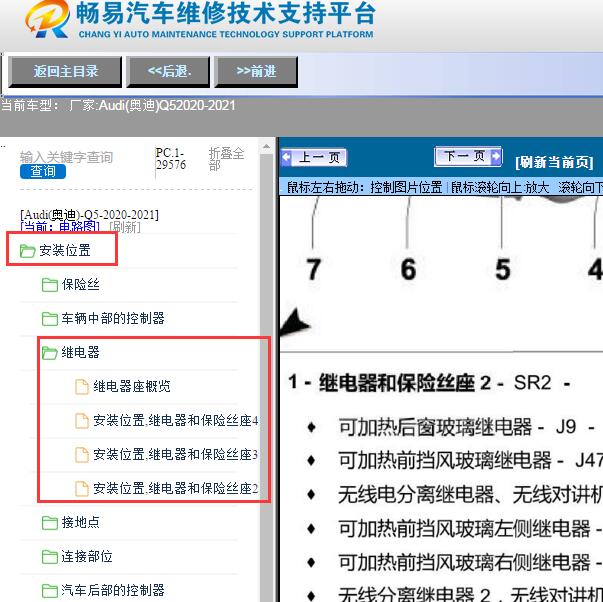Click diagram callout number 5

(x=503, y=269)
